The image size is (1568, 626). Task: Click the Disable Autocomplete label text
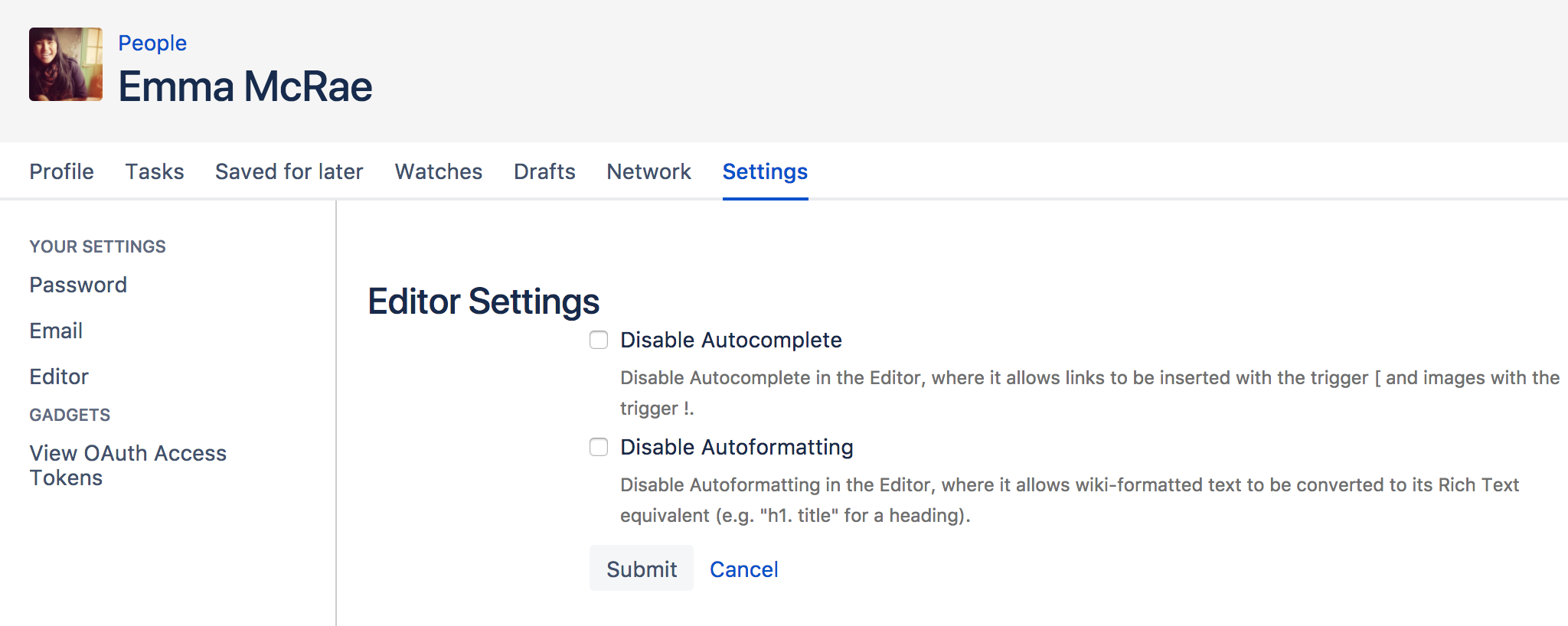point(730,340)
